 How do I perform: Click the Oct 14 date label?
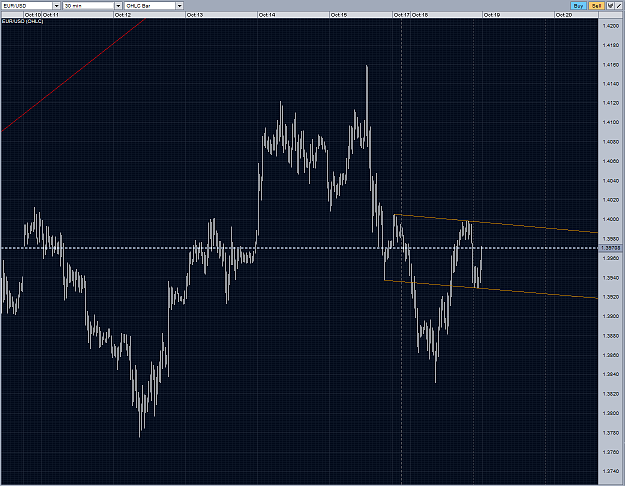coord(267,15)
